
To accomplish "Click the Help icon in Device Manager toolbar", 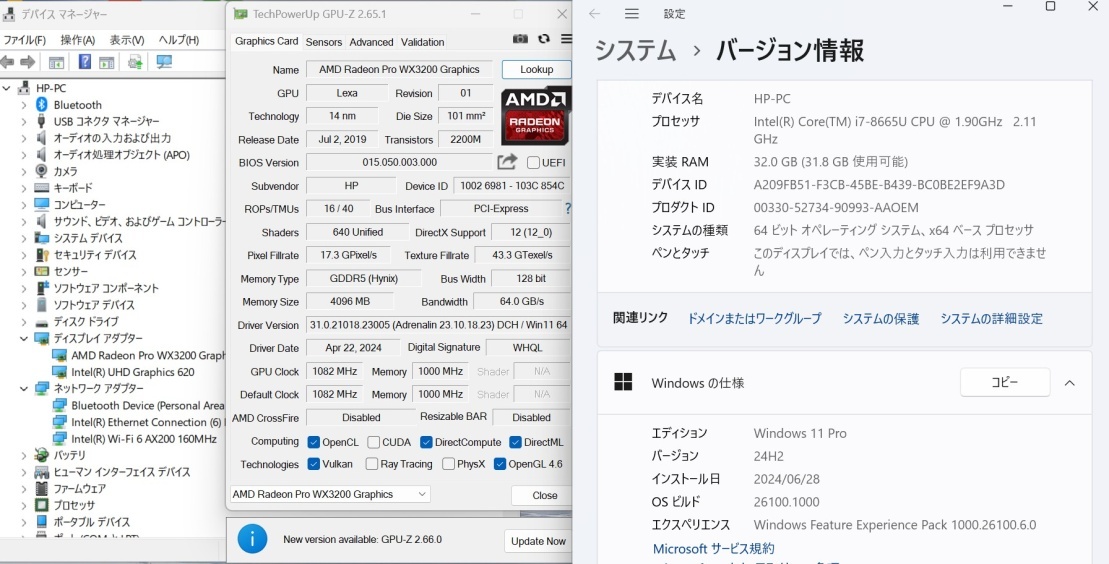I will tap(84, 62).
